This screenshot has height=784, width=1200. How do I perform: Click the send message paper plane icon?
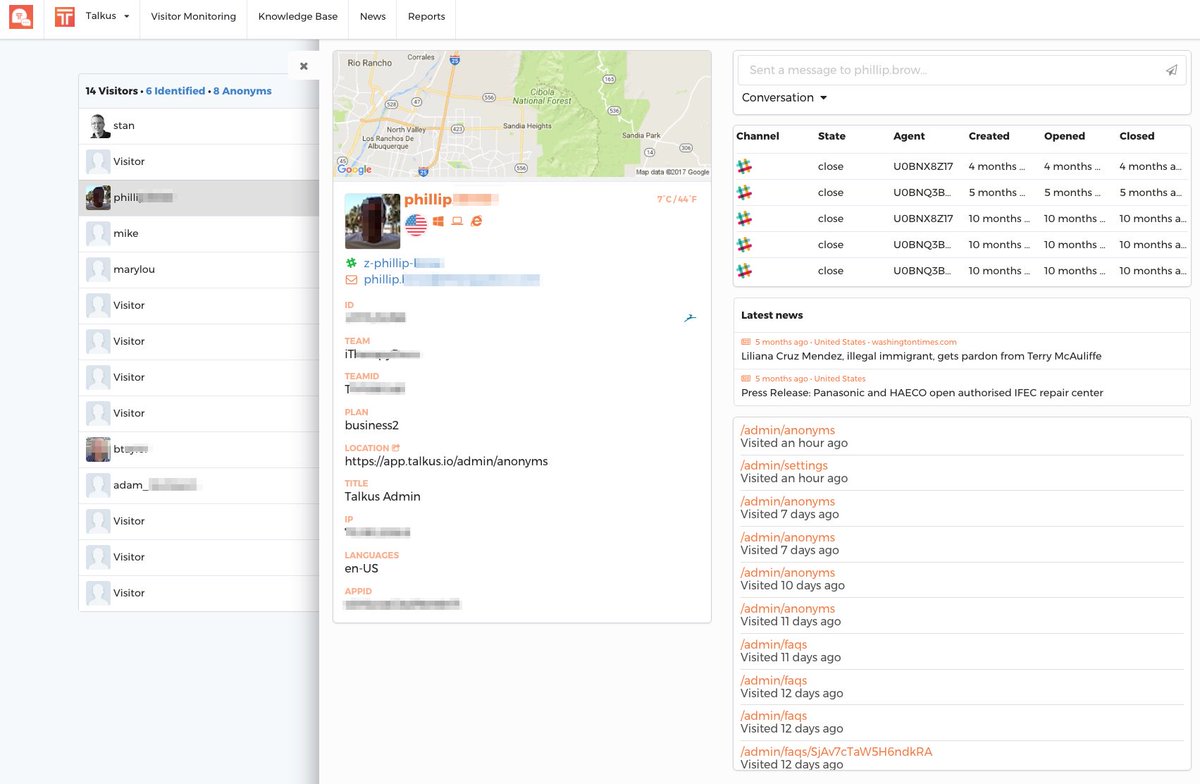tap(1172, 70)
